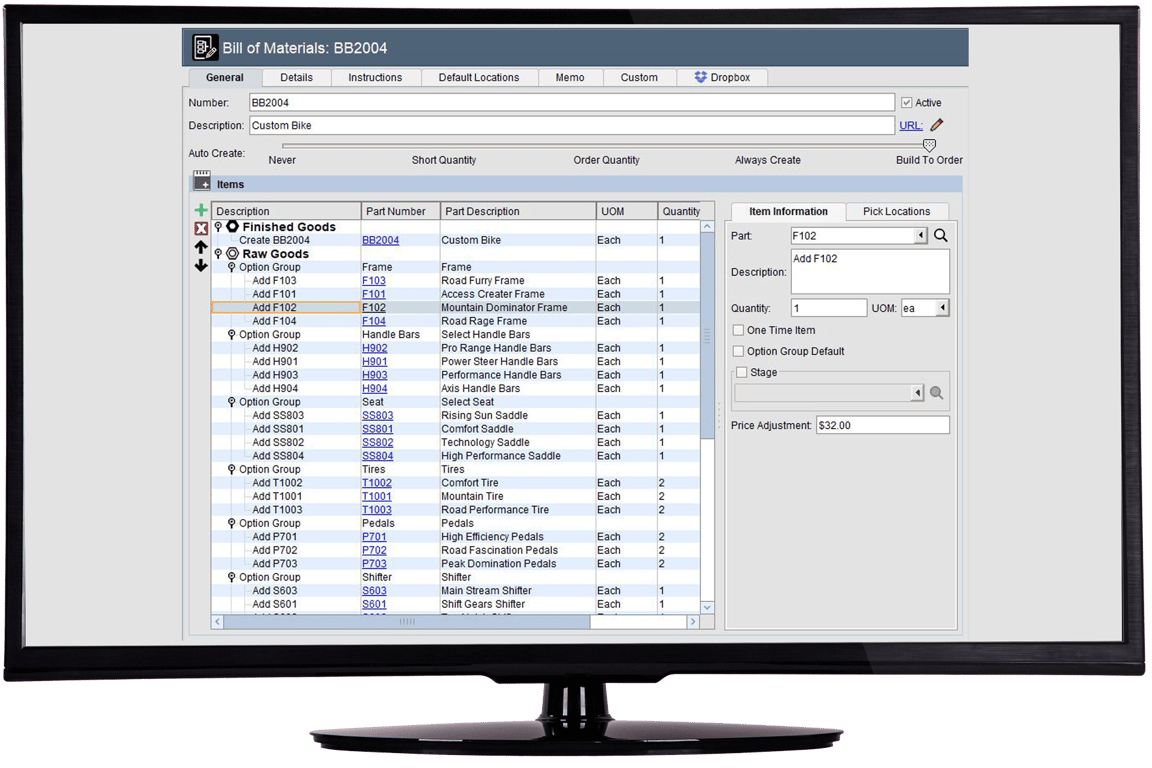Check the Option Group Default box
1152x768 pixels.
(739, 351)
